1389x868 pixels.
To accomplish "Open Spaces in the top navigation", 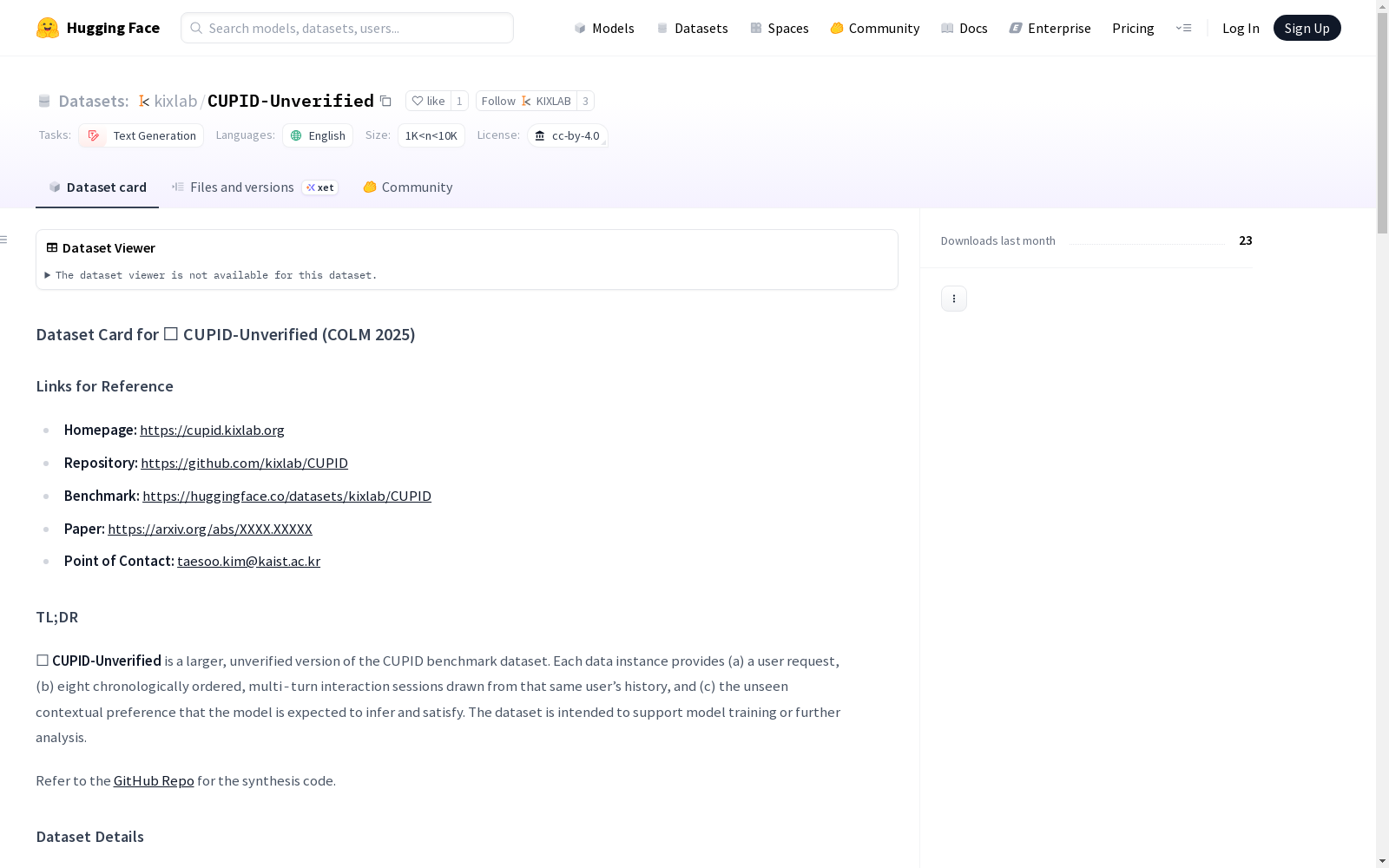I will [780, 28].
